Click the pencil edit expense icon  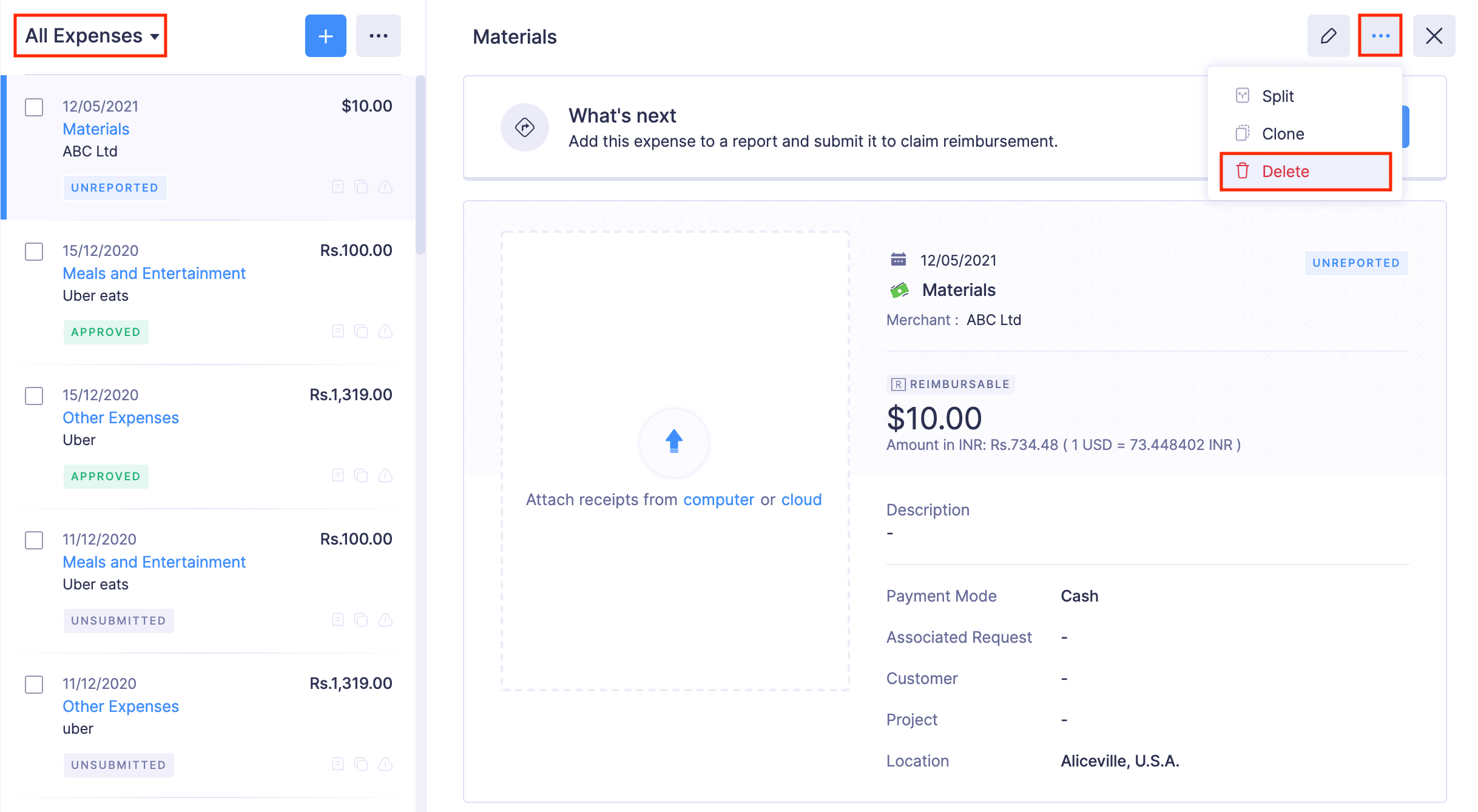pyautogui.click(x=1328, y=36)
